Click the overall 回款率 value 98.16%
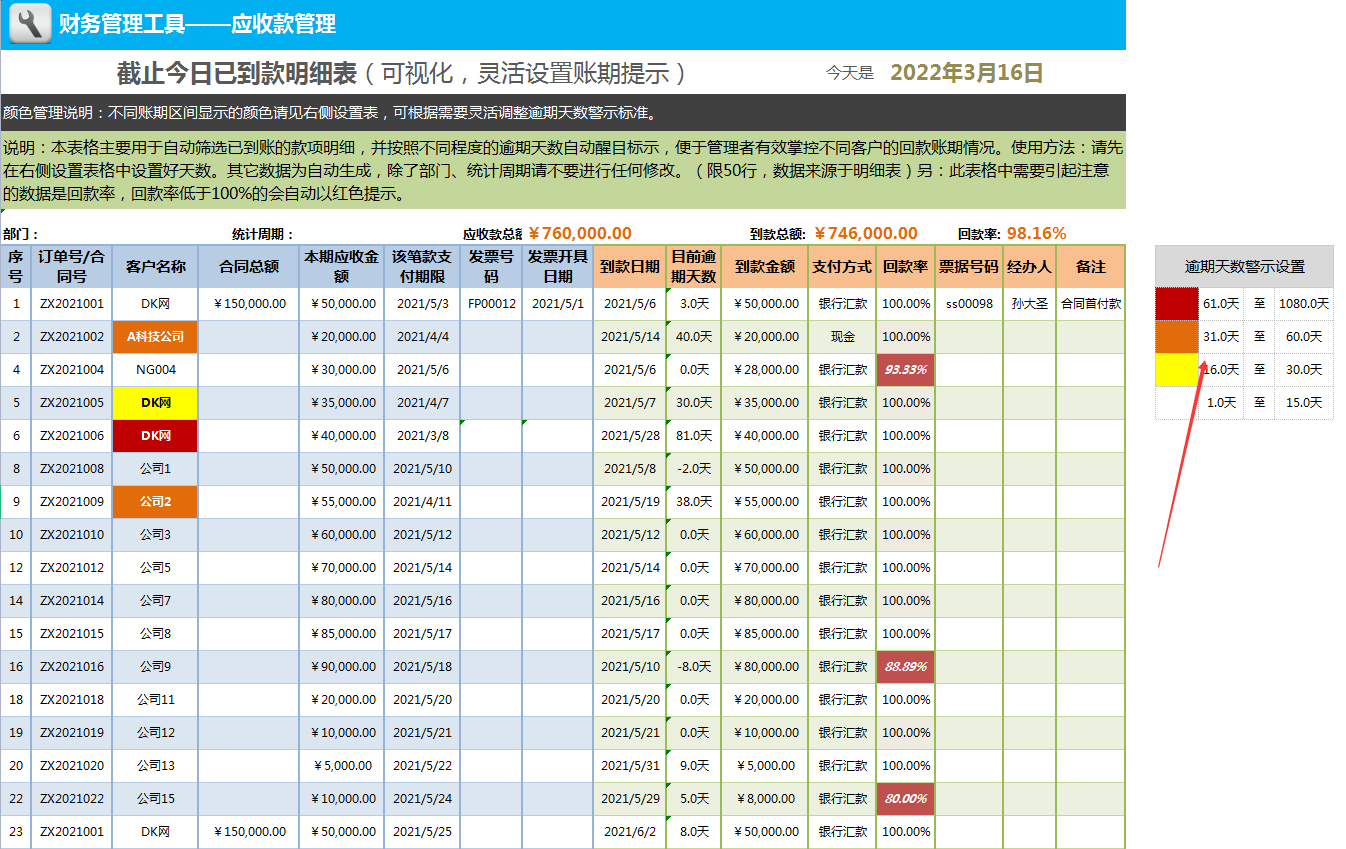 1036,233
